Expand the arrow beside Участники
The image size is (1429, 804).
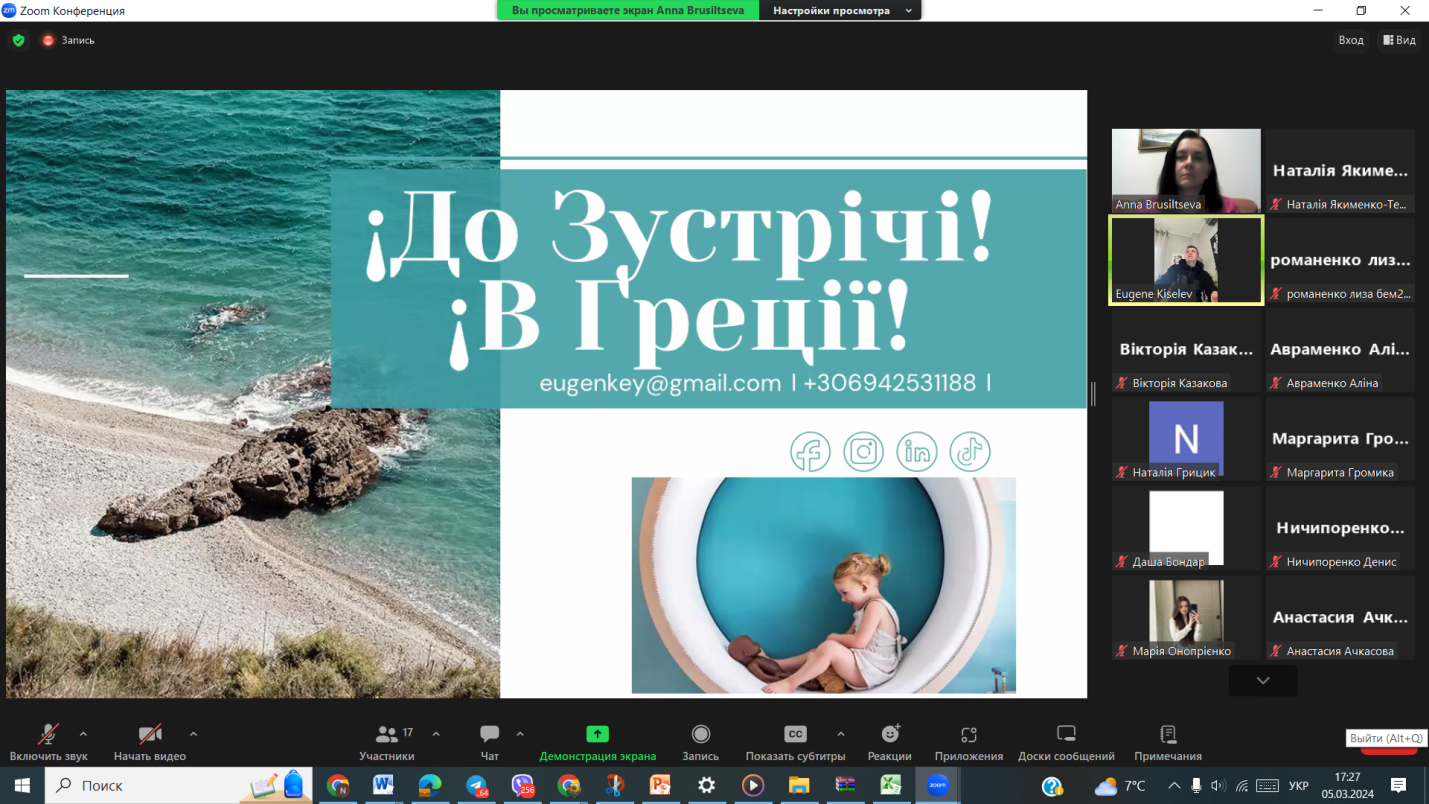pos(436,734)
